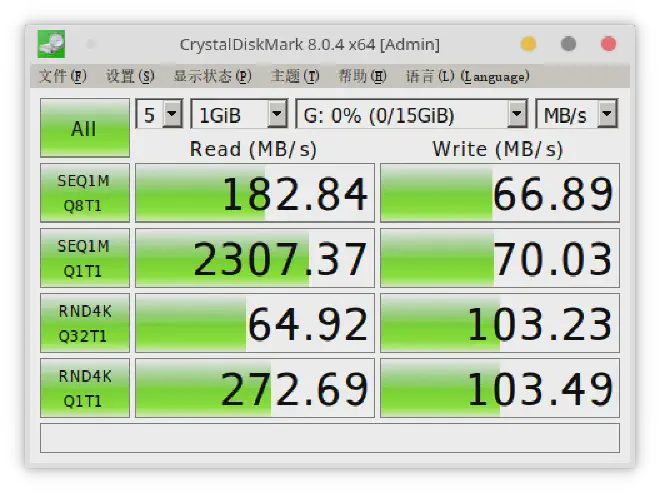This screenshot has height=493, width=660.
Task: Expand the 1GiB test size dropdown
Action: click(x=240, y=114)
